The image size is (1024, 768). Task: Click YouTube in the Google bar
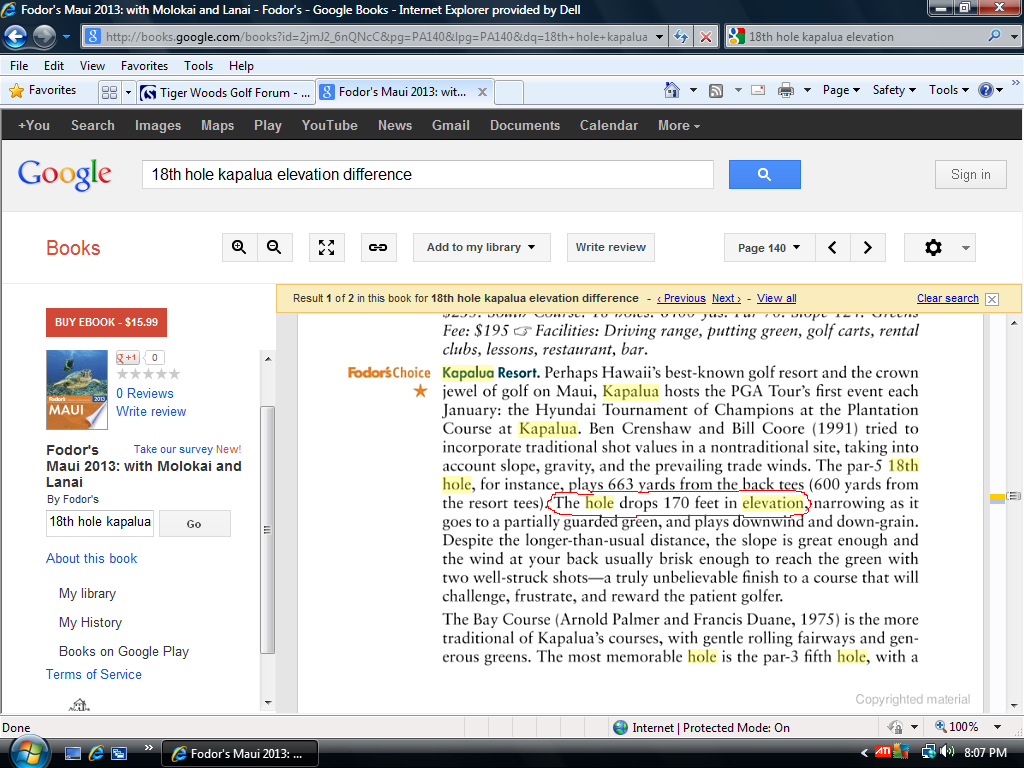(x=329, y=125)
